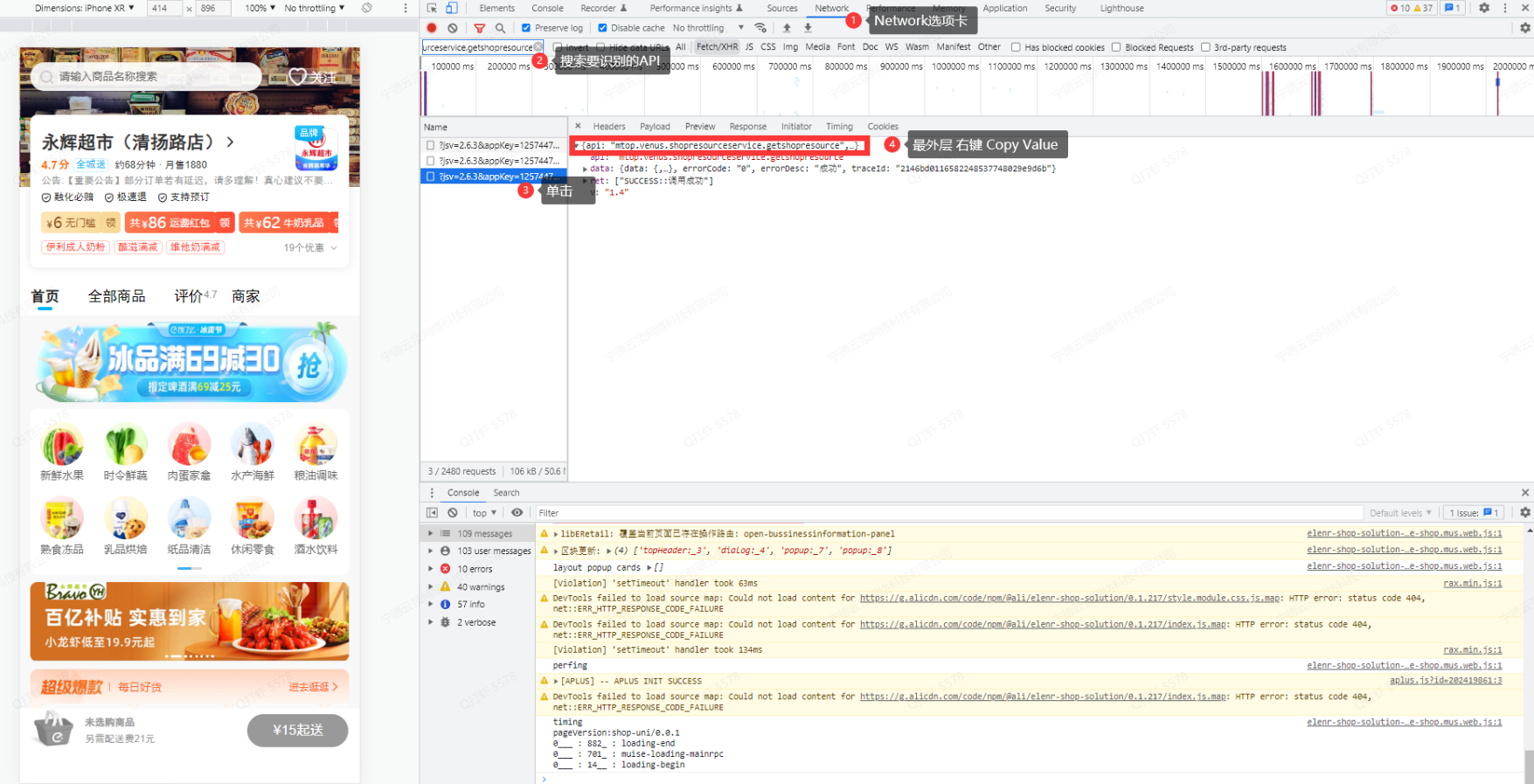
Task: Filter requests by Fetch/XHR type
Action: click(717, 47)
